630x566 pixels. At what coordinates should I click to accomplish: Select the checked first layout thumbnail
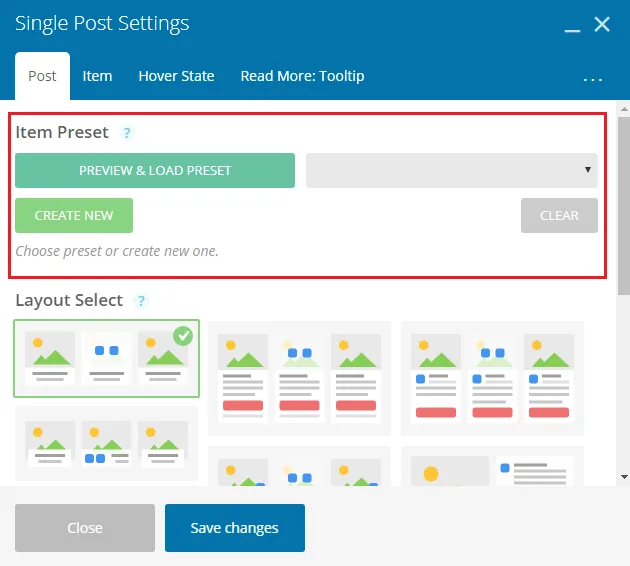click(106, 358)
